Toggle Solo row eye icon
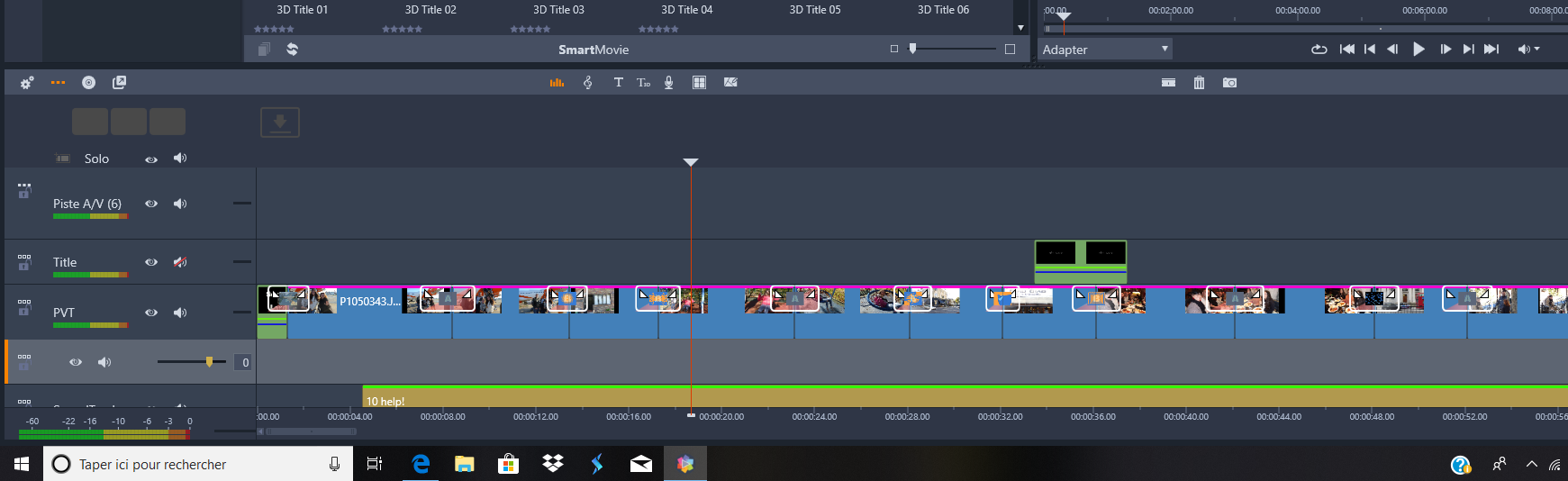The width and height of the screenshot is (1568, 481). pyautogui.click(x=151, y=159)
